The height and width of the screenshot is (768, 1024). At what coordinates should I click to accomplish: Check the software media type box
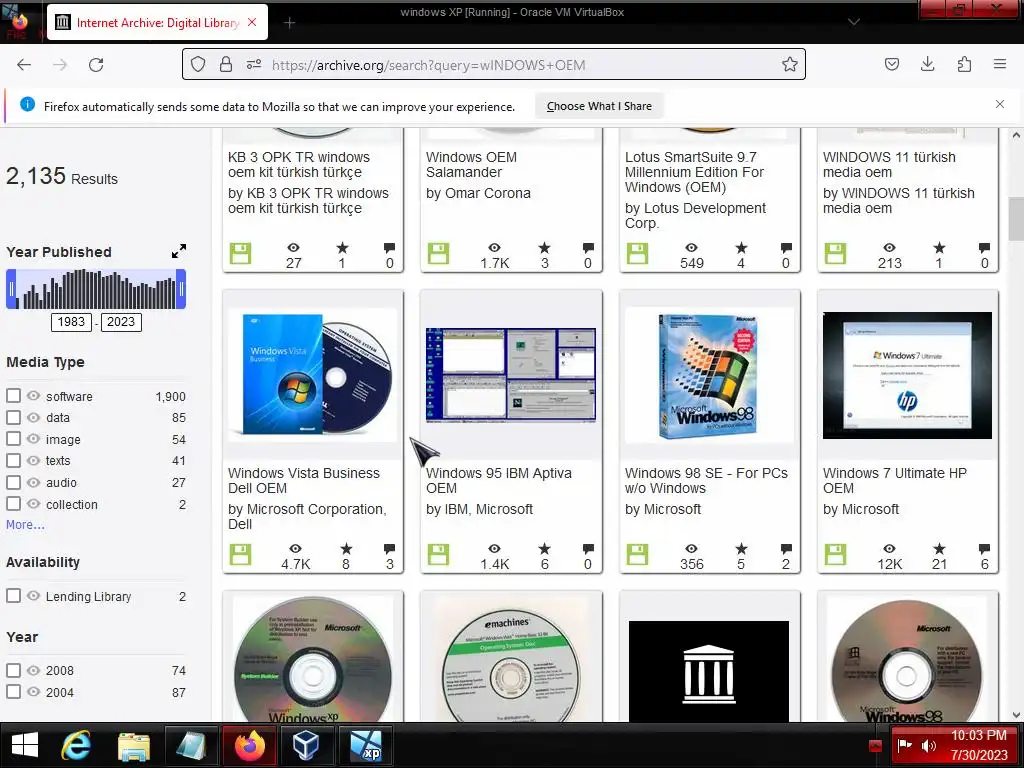click(13, 396)
